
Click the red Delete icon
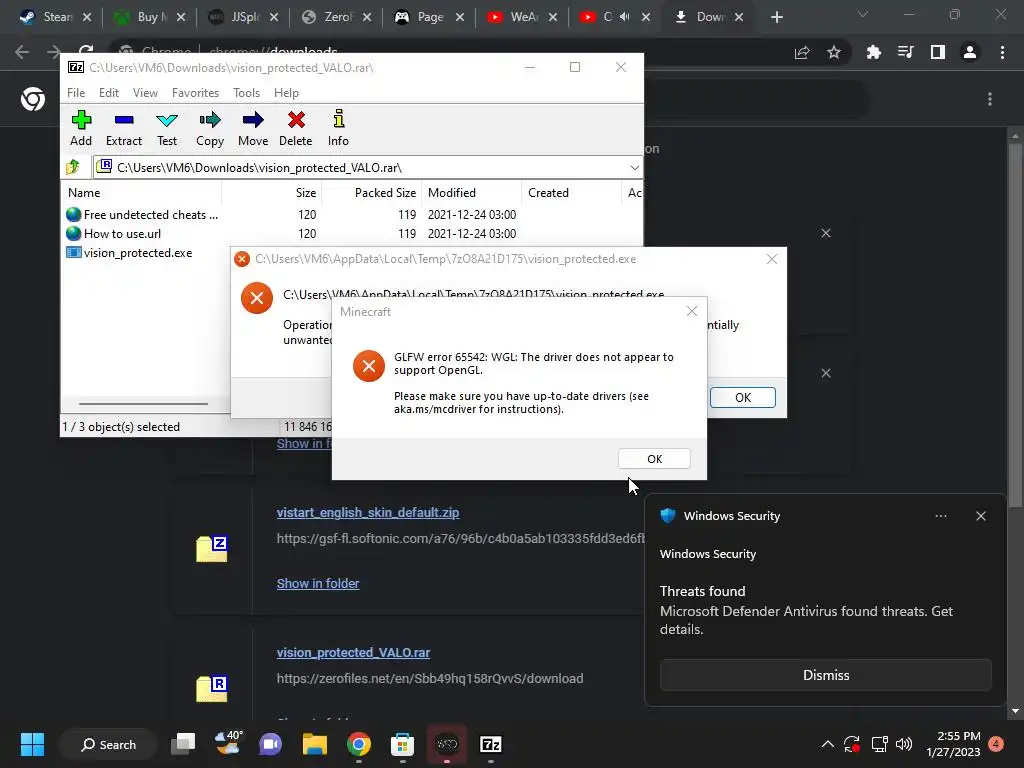click(296, 128)
